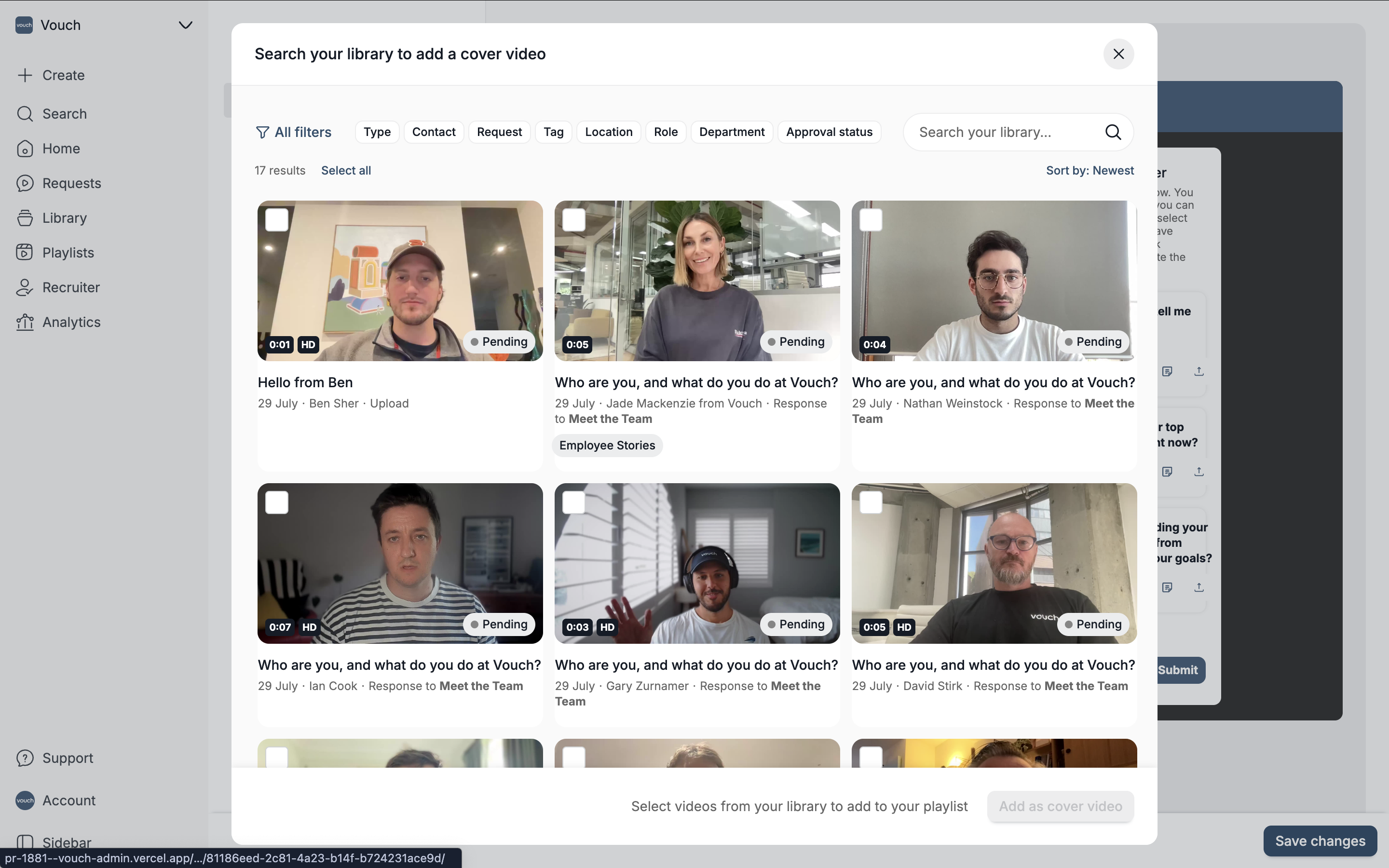
Task: Click the Save changes button
Action: coord(1320,841)
